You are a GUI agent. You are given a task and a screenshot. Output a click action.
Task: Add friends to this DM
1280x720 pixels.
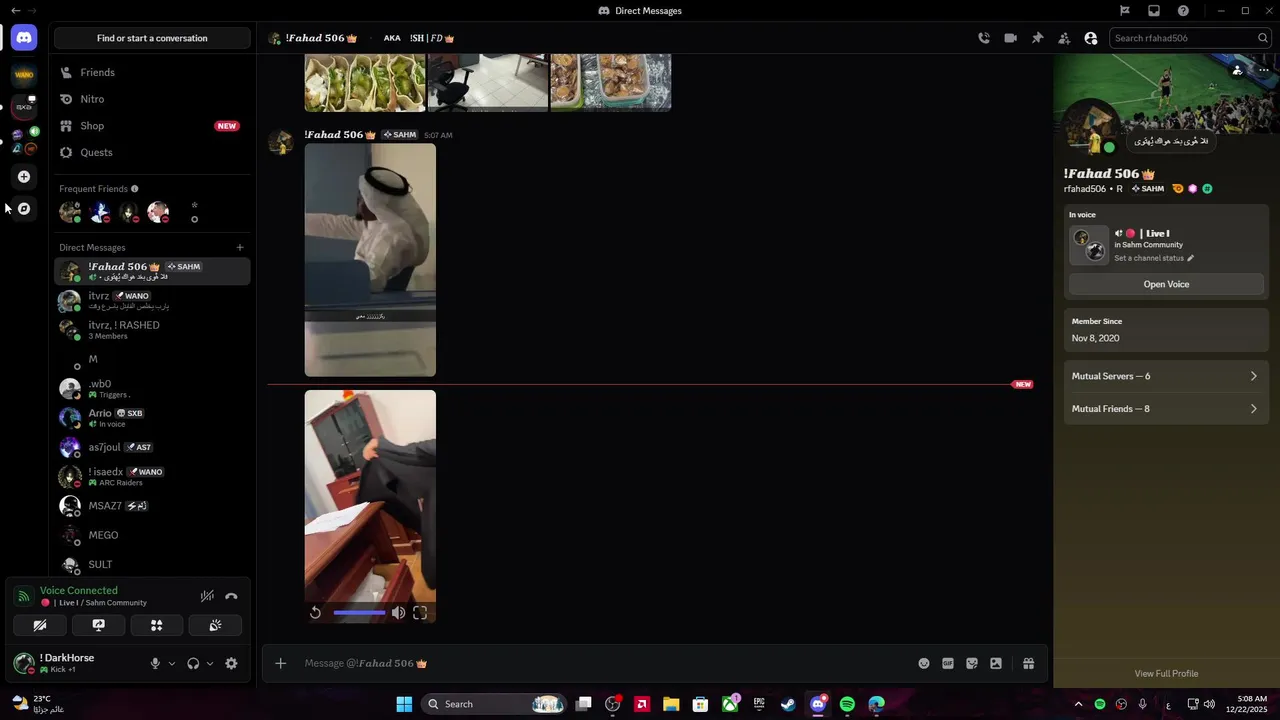coord(1064,38)
